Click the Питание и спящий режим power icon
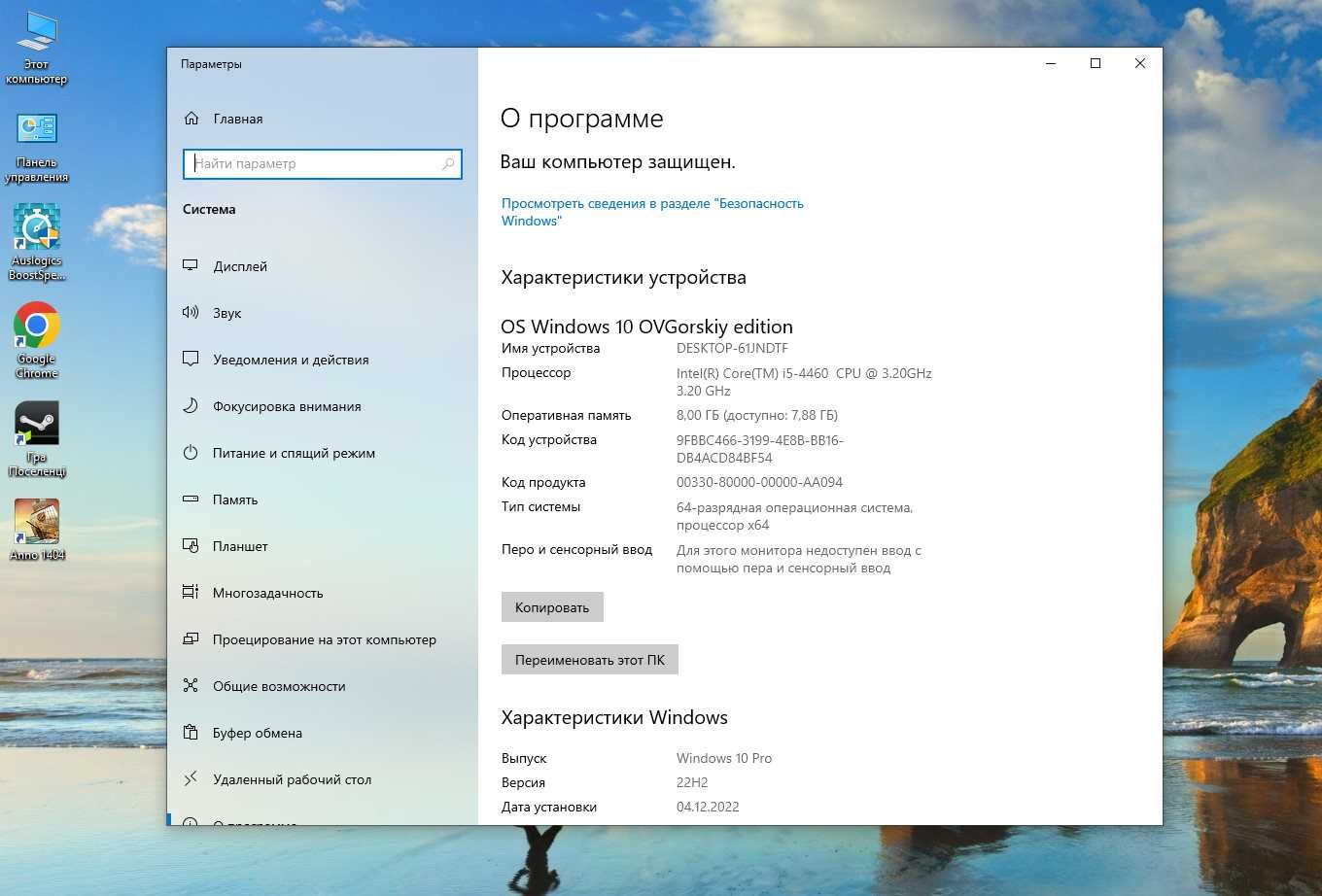This screenshot has width=1322, height=896. click(191, 453)
